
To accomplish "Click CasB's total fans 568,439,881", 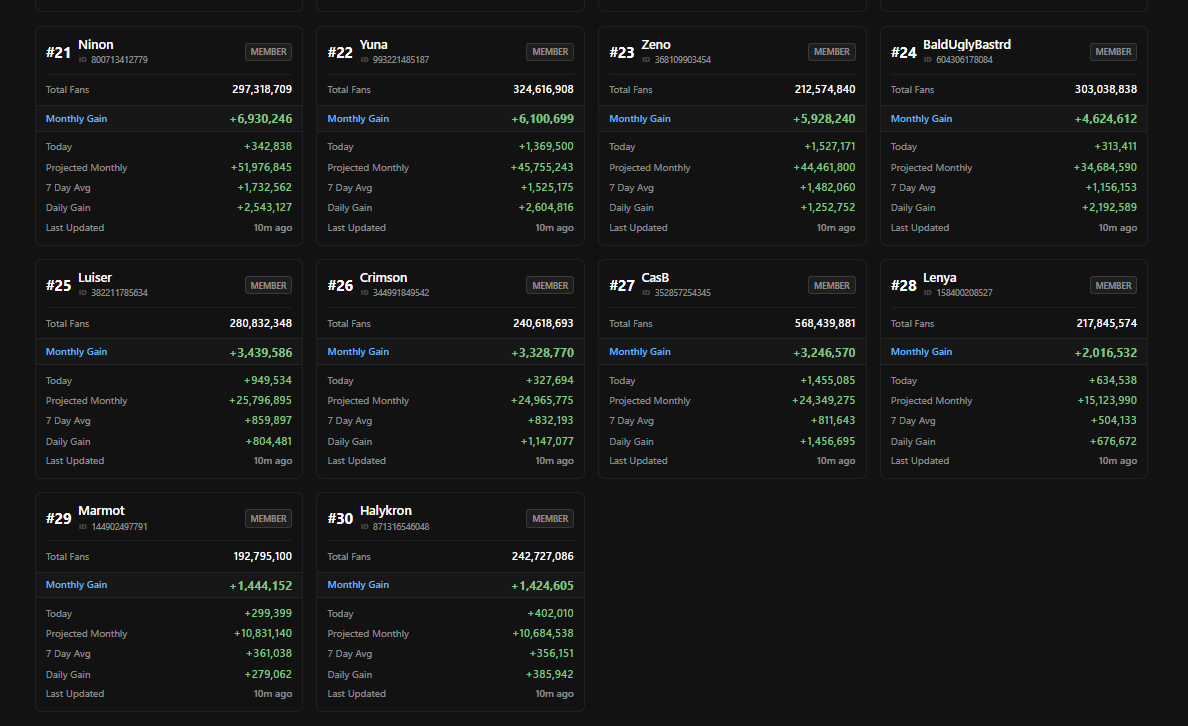I will pyautogui.click(x=825, y=323).
